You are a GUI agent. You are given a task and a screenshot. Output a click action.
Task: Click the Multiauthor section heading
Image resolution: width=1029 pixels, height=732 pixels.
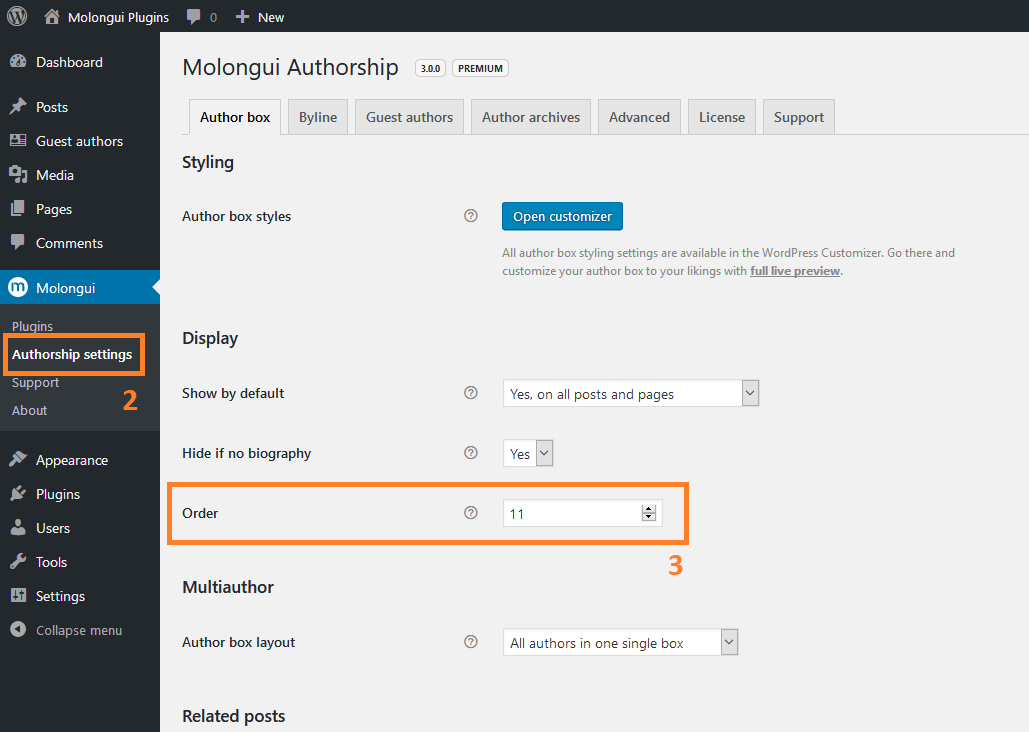tap(228, 587)
